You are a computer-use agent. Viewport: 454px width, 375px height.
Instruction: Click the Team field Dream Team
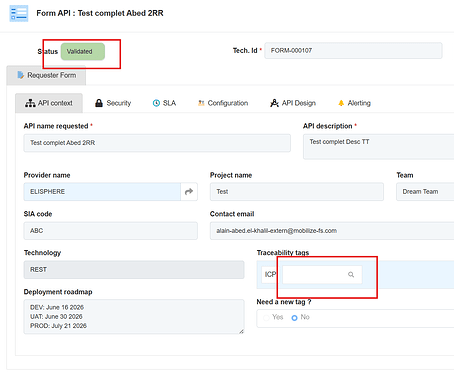tap(425, 192)
